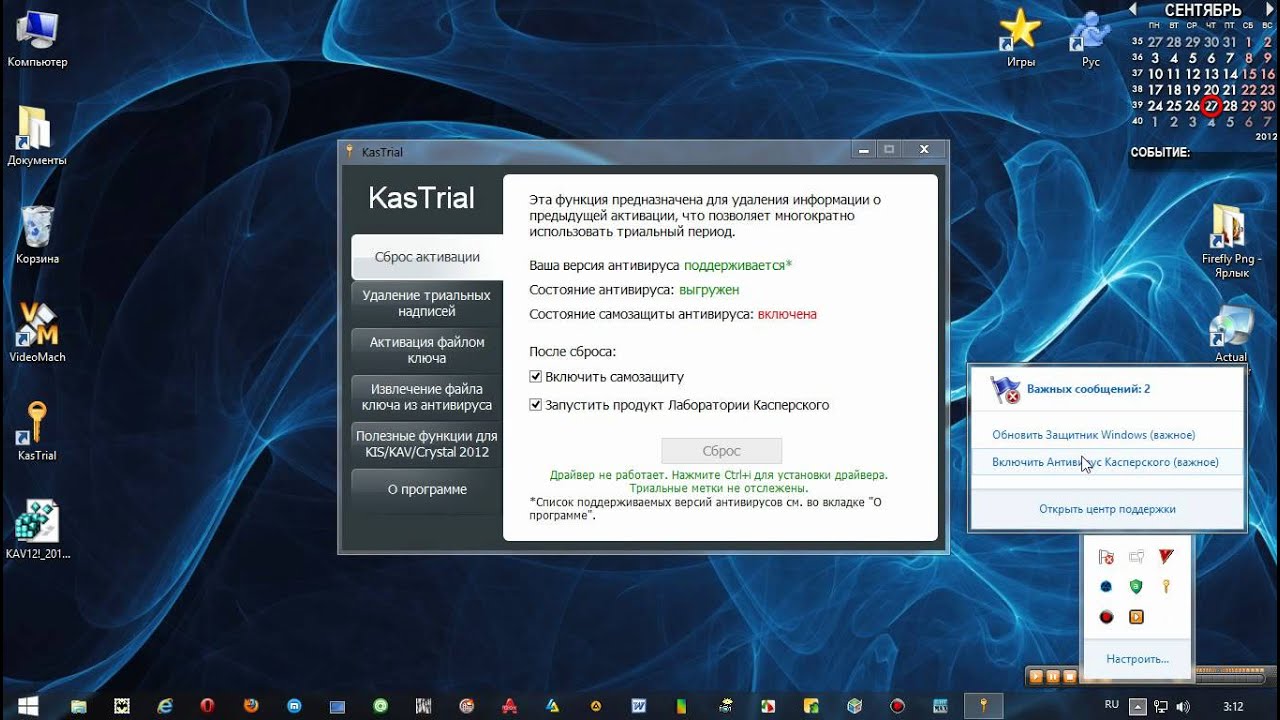Toggle the Включить самозащиту checkbox
This screenshot has height=720, width=1280.
coord(536,377)
